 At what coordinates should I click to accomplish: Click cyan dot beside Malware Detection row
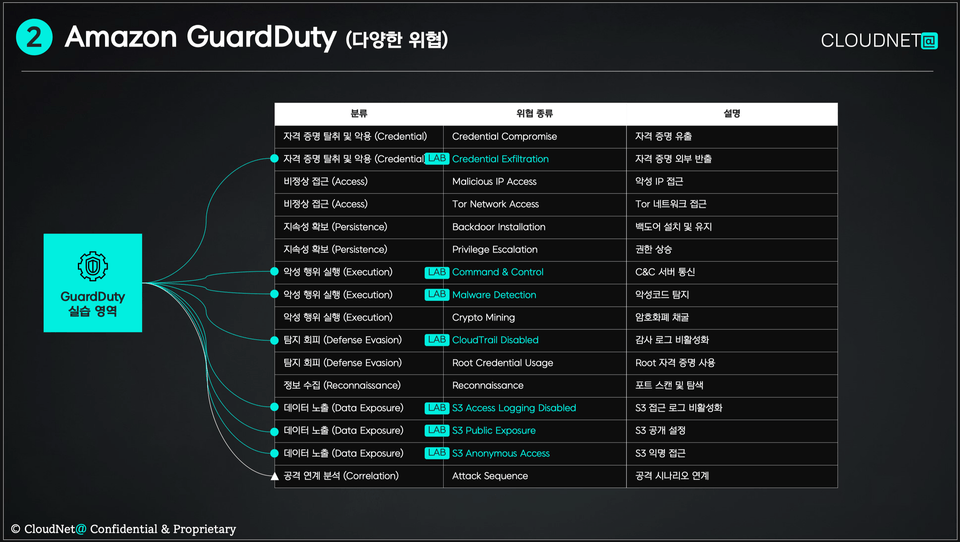pos(274,295)
